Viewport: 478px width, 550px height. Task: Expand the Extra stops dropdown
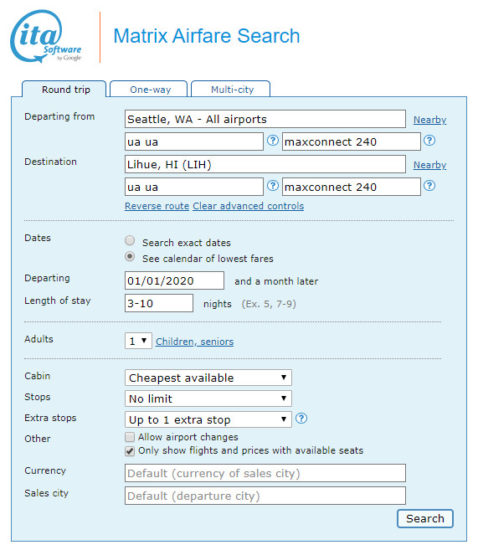pyautogui.click(x=208, y=420)
